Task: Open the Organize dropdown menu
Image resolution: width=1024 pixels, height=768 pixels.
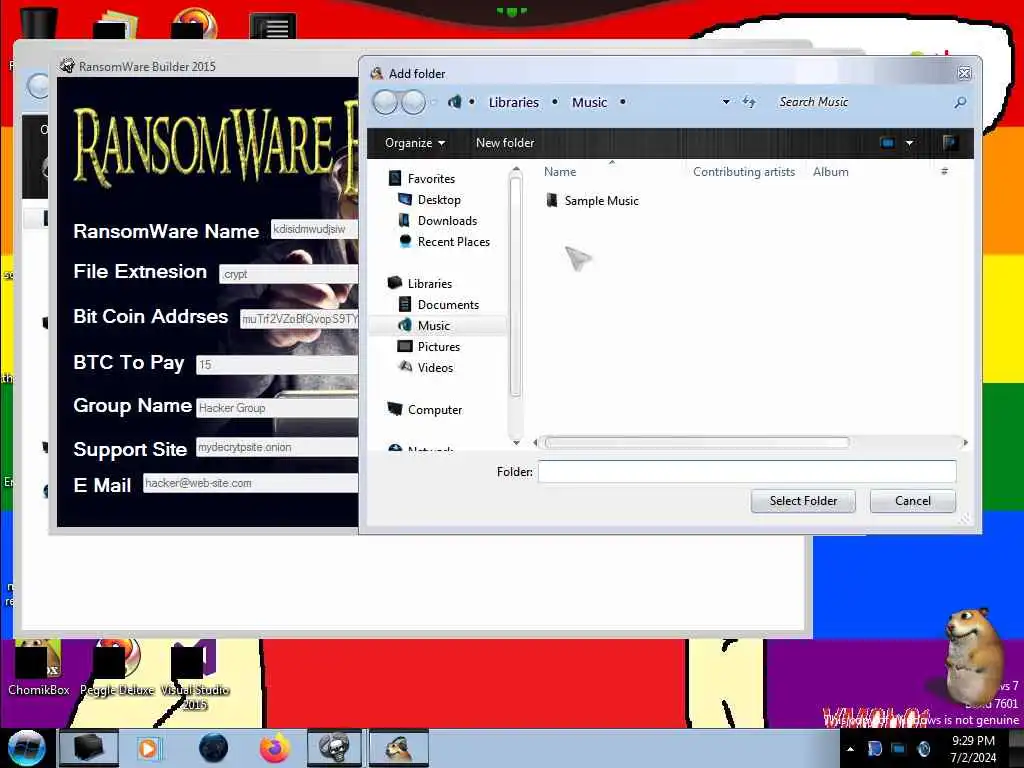Action: [x=415, y=142]
